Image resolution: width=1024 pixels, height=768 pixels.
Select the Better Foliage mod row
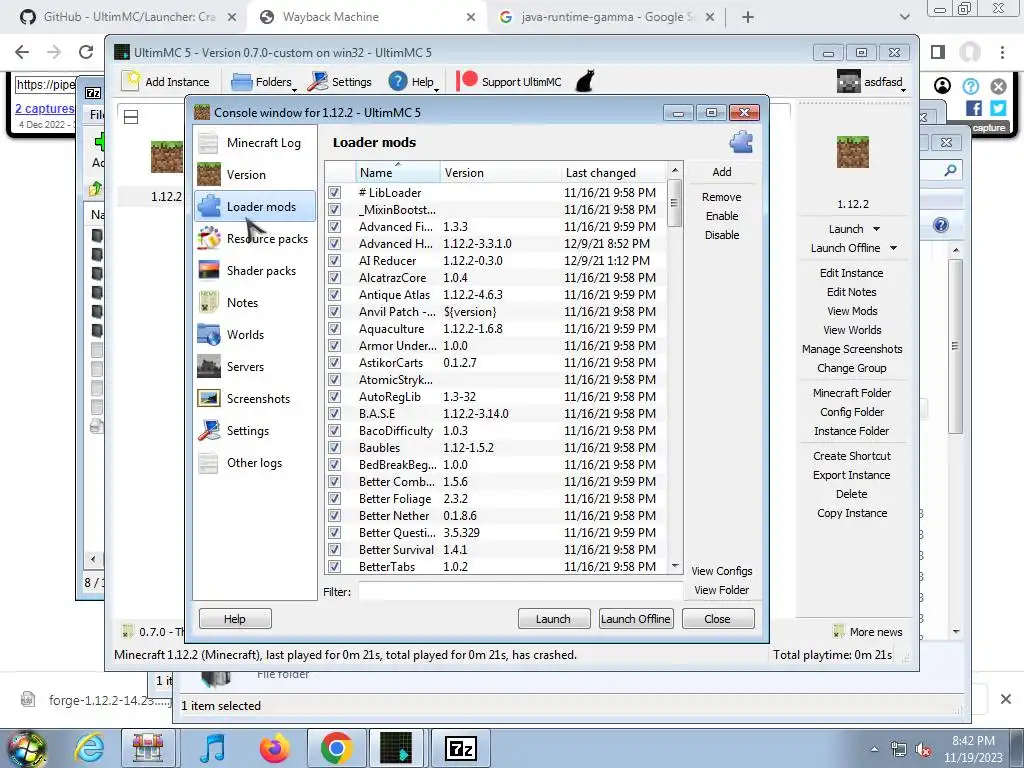[x=495, y=498]
